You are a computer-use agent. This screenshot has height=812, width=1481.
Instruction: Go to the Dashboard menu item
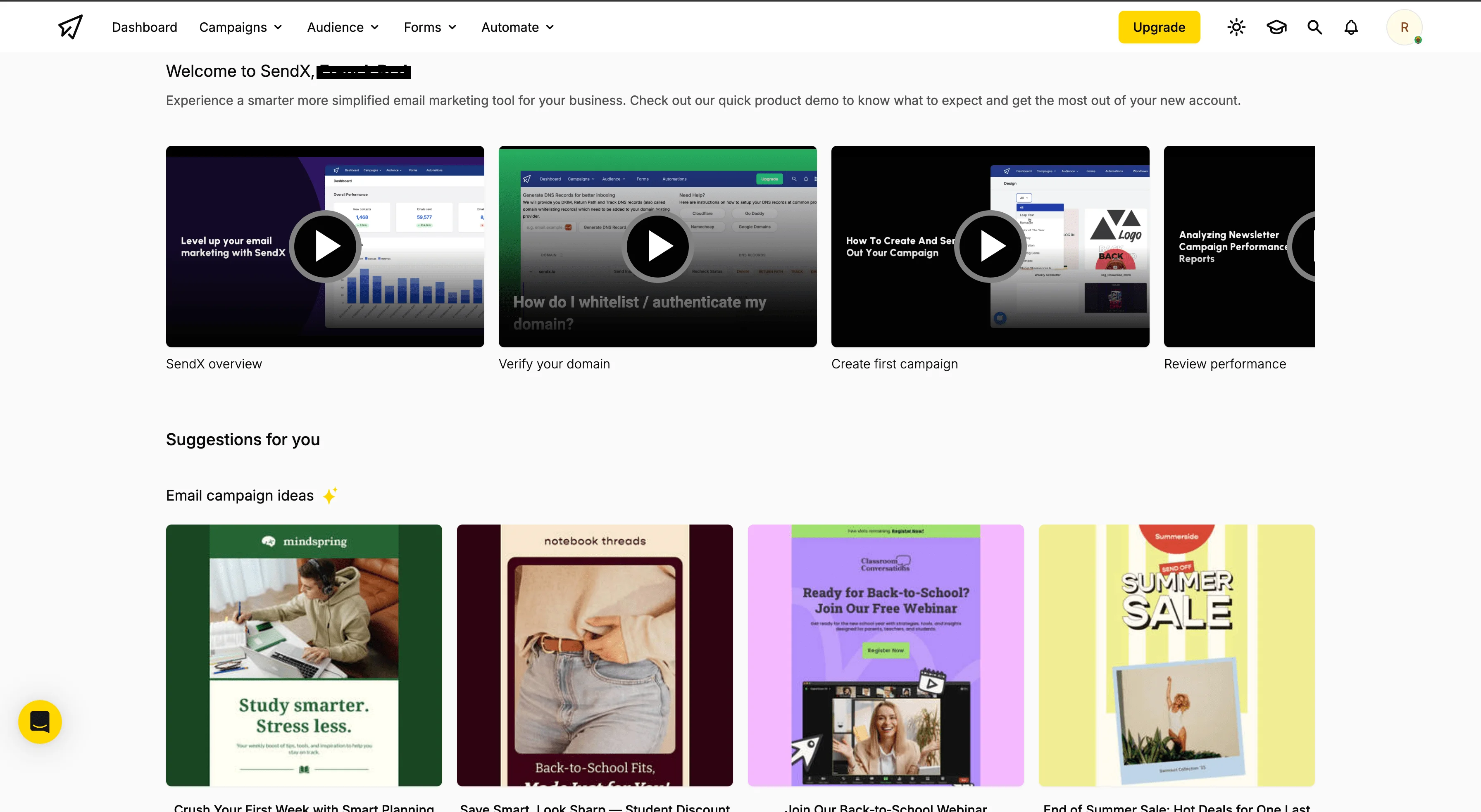(x=144, y=27)
